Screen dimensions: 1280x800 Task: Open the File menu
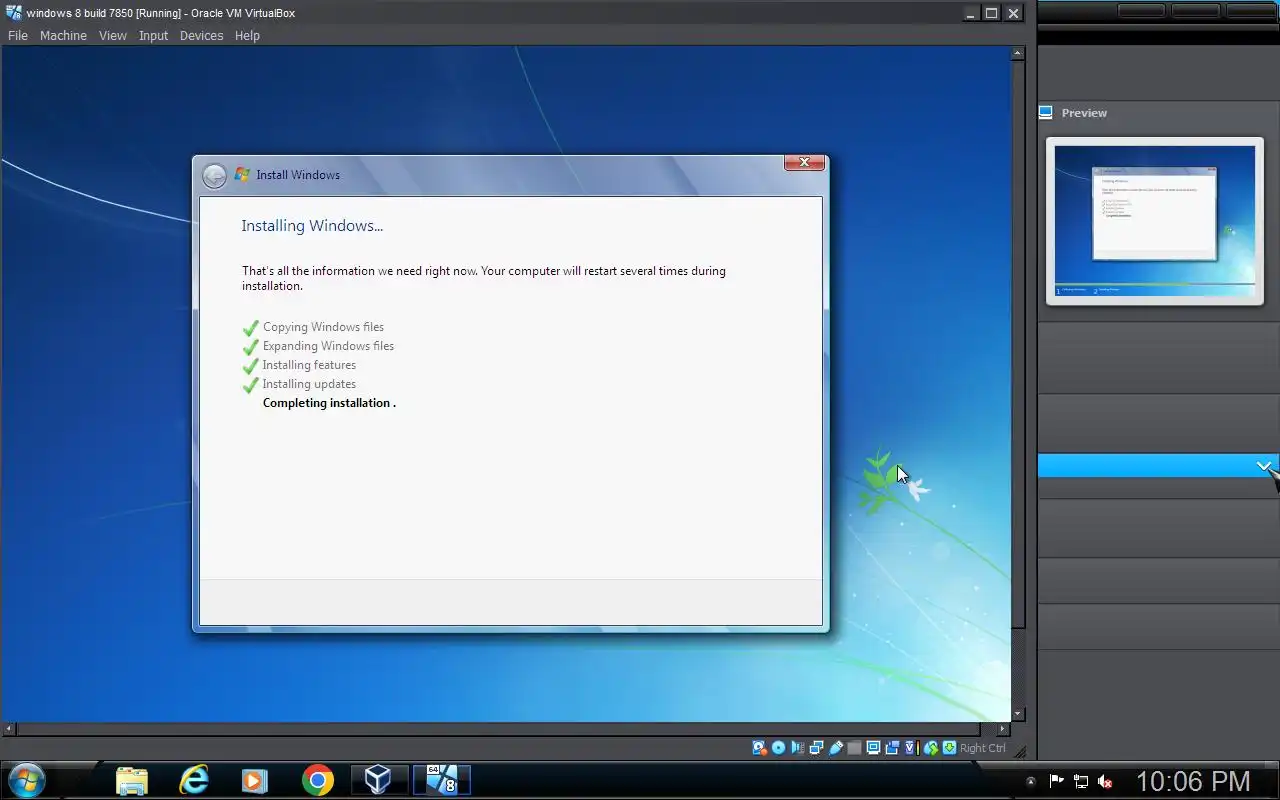[17, 35]
